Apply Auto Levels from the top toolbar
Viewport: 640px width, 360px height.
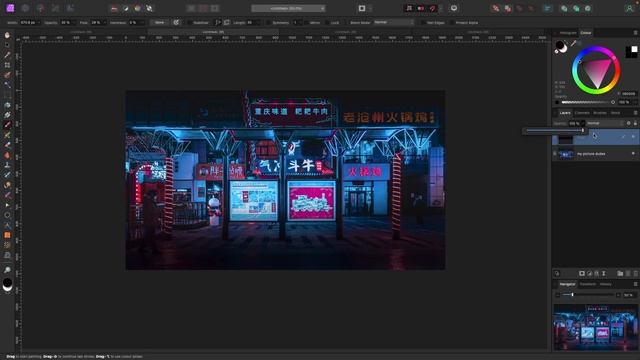114,8
